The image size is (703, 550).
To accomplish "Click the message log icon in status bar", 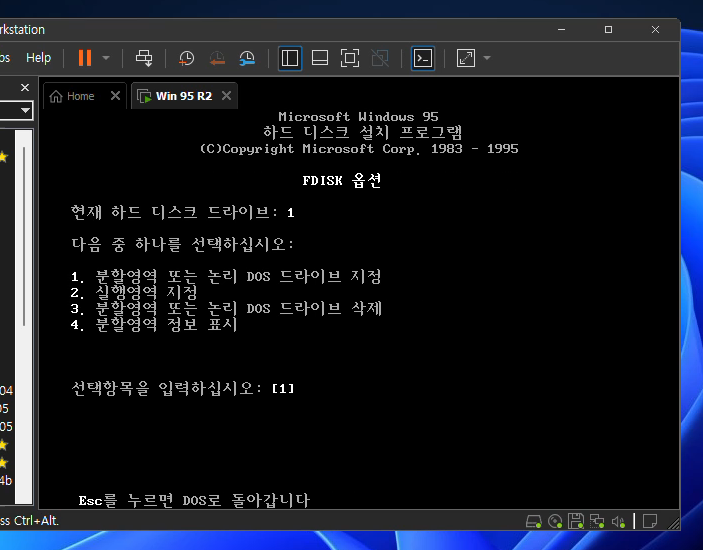I will click(x=650, y=521).
